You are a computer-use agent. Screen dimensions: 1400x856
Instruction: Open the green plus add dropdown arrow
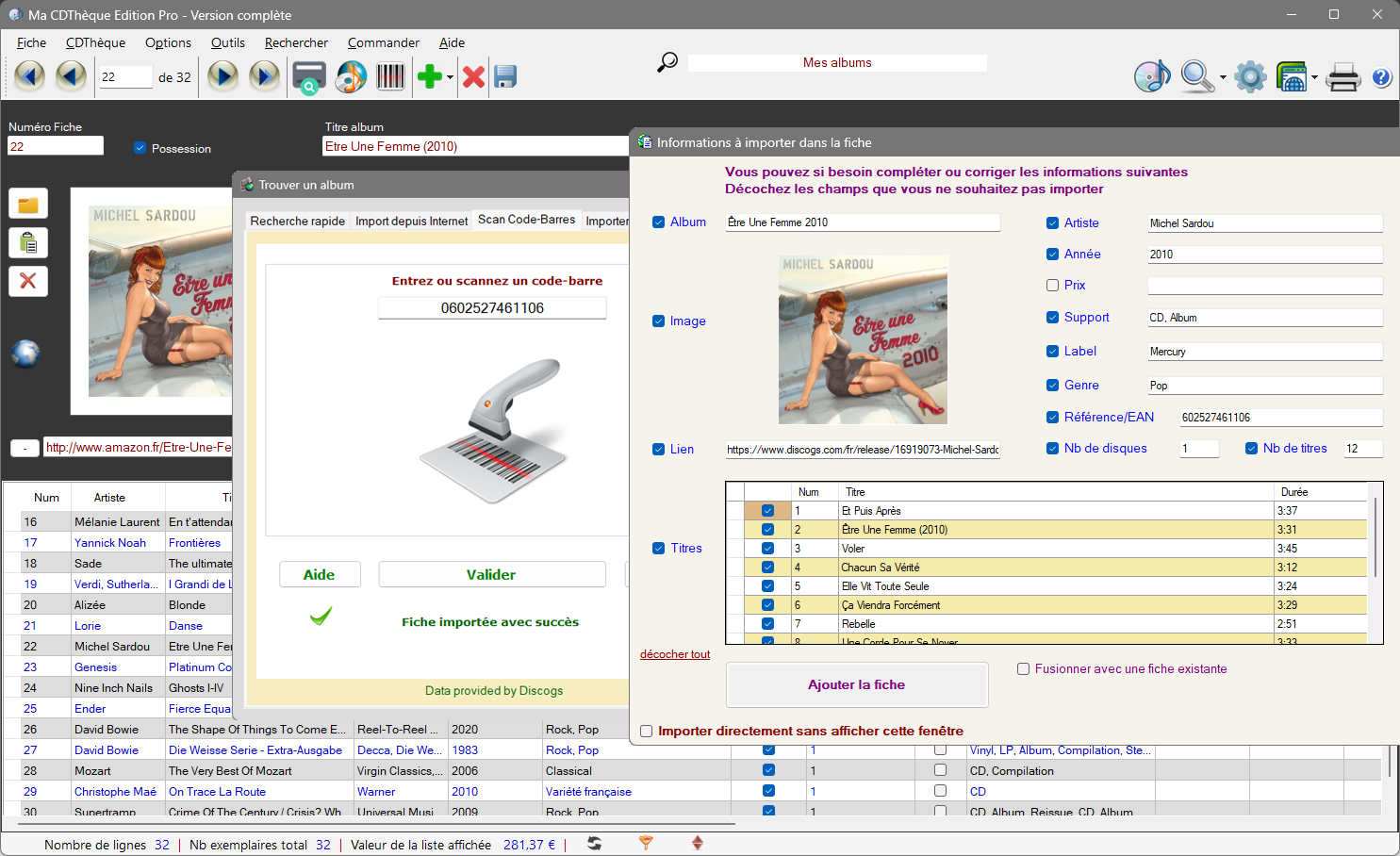click(x=448, y=76)
